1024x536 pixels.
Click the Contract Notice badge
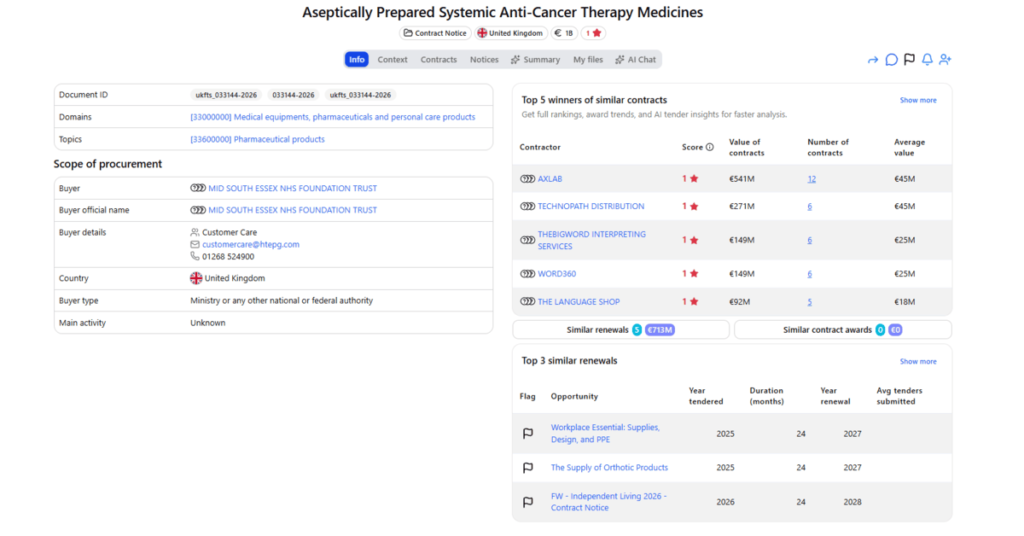(435, 33)
